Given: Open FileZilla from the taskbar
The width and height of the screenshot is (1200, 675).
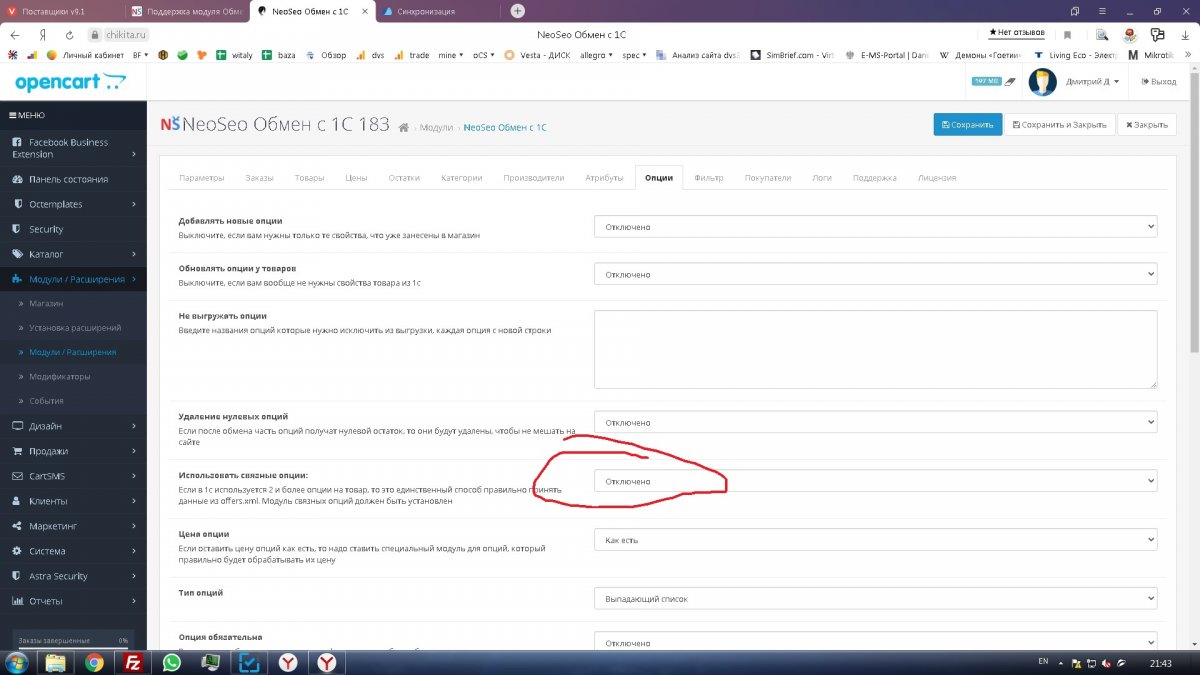Looking at the screenshot, I should coord(132,662).
